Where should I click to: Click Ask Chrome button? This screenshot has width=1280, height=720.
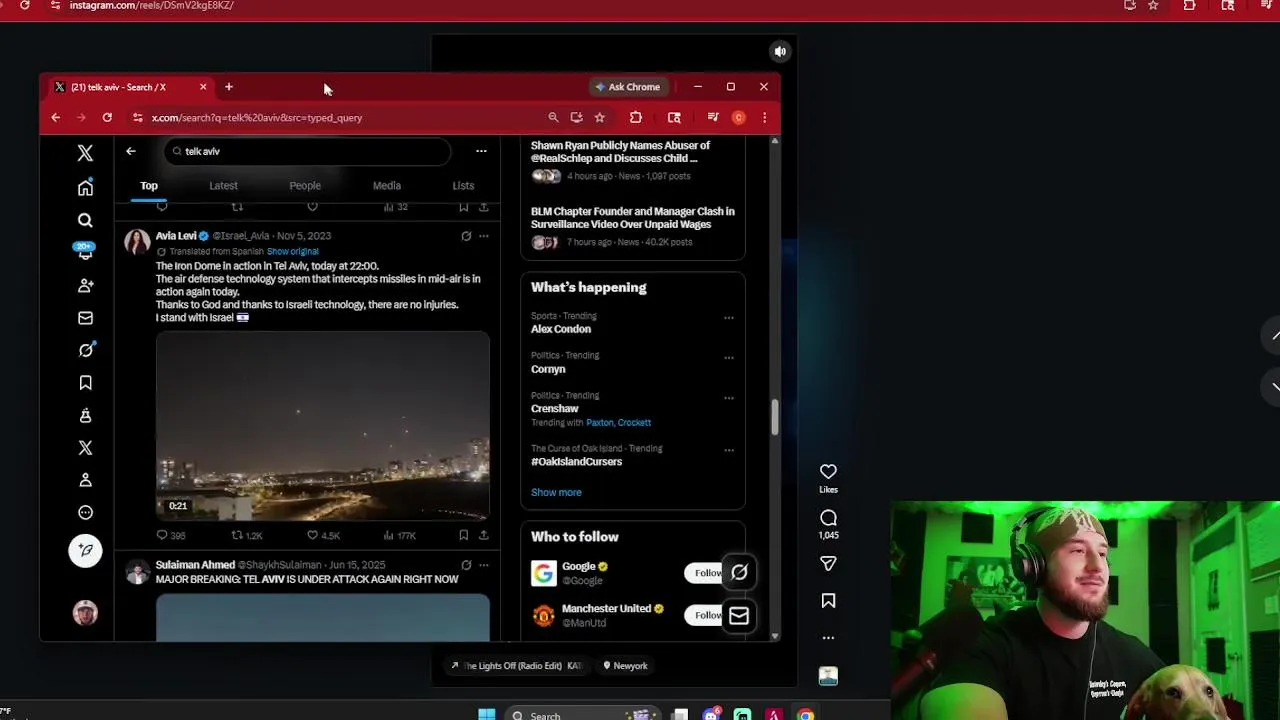(628, 87)
